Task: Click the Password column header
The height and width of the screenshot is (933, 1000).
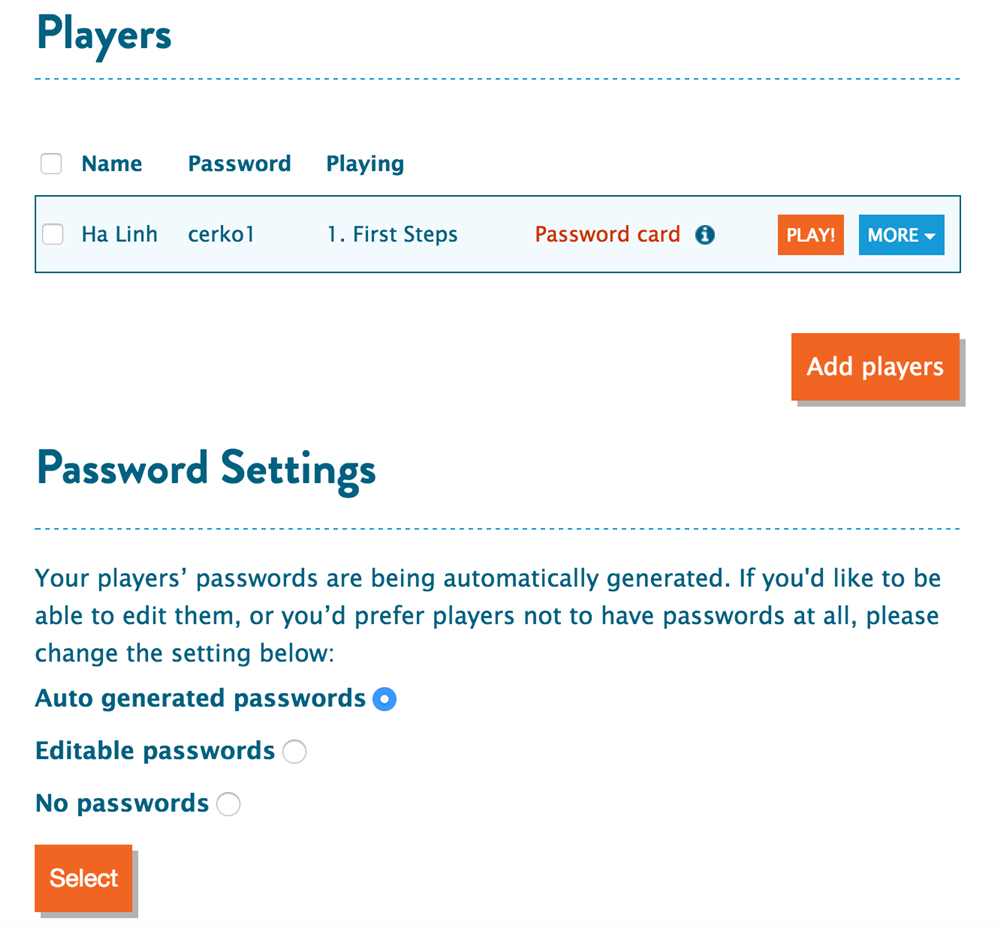Action: point(239,164)
